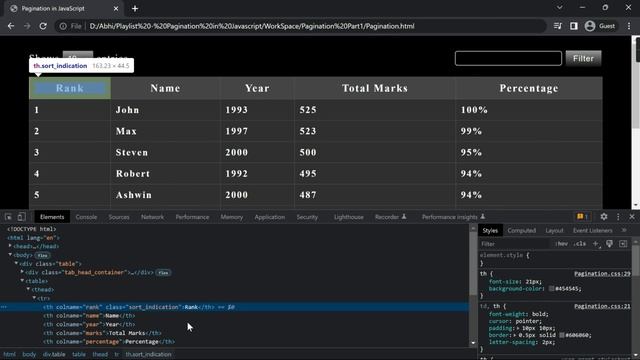Image resolution: width=640 pixels, height=360 pixels.
Task: Select the Styles sub-tab
Action: 490,230
